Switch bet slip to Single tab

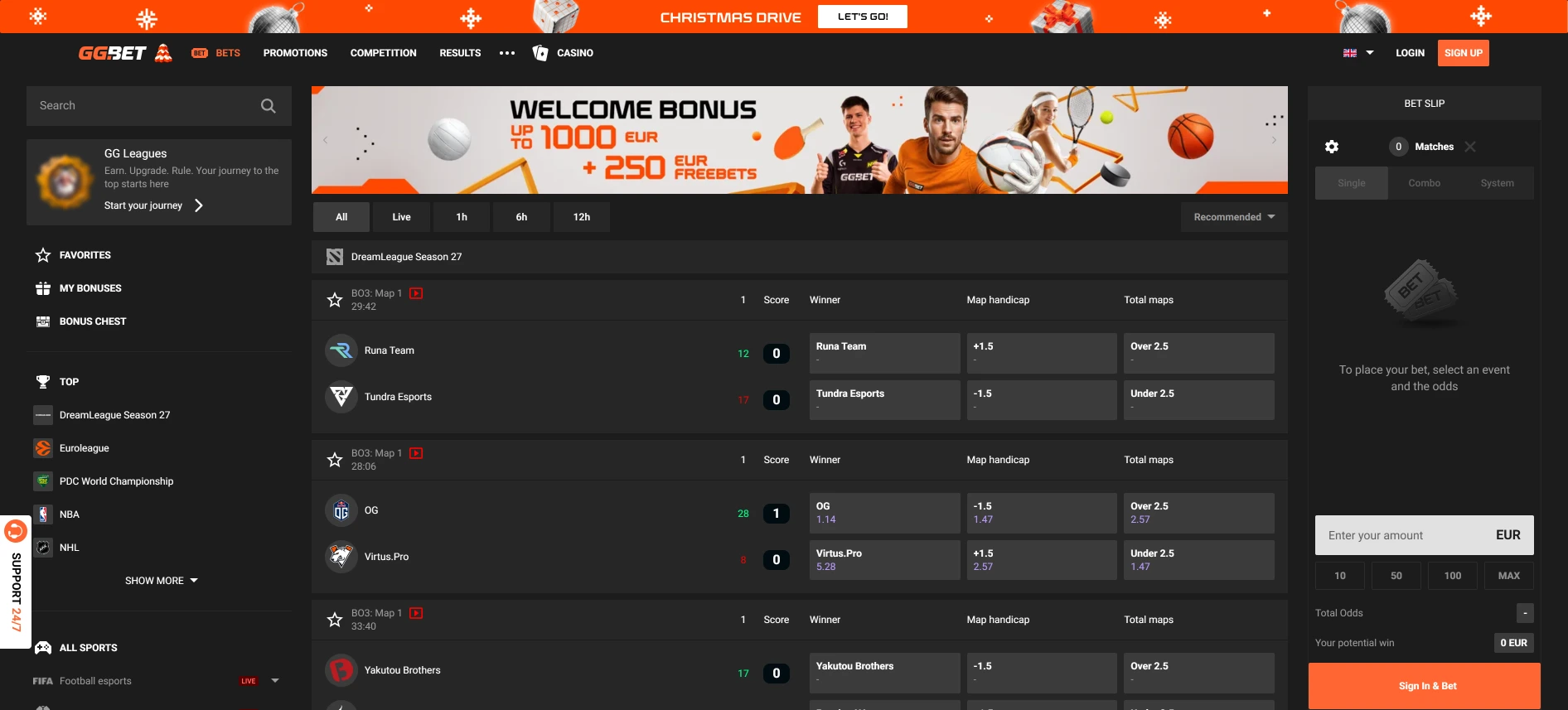[x=1352, y=183]
